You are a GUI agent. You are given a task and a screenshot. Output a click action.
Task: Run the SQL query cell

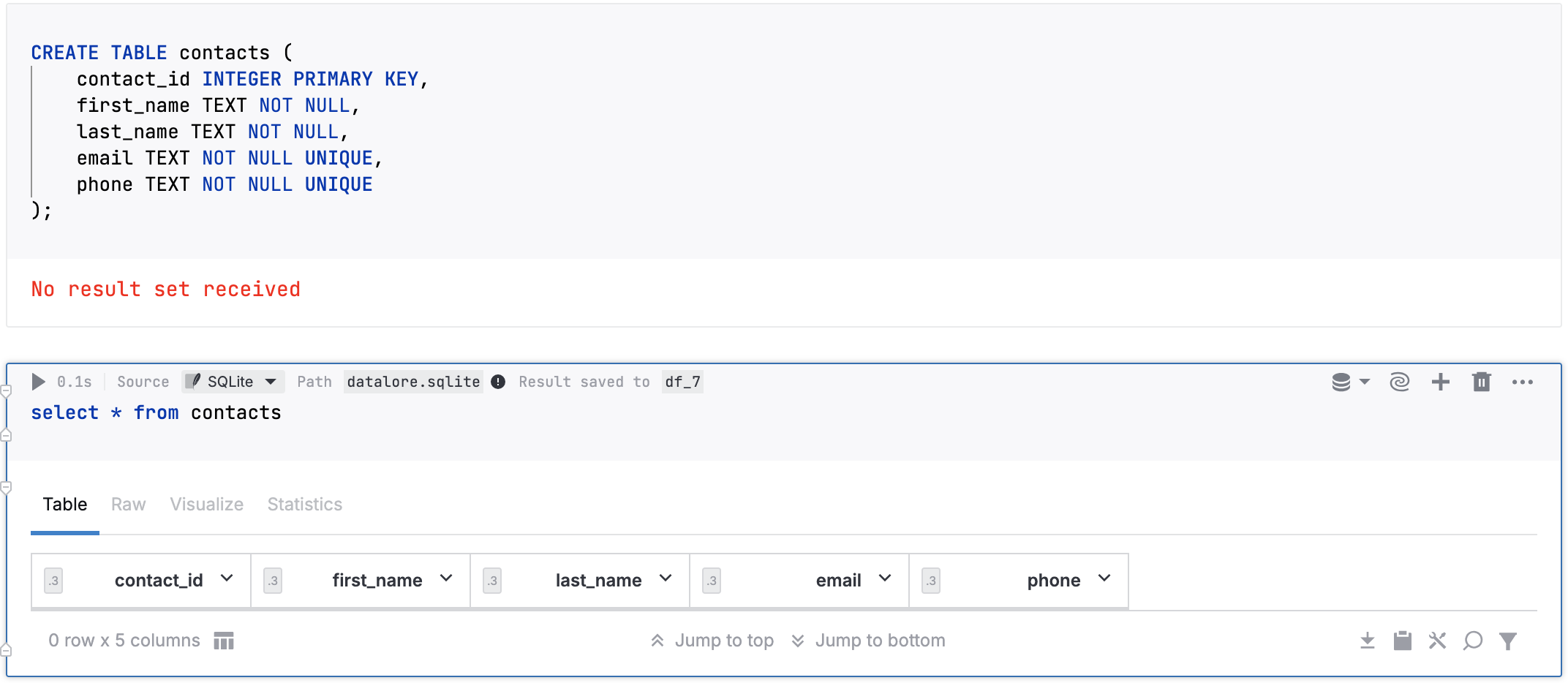point(38,381)
